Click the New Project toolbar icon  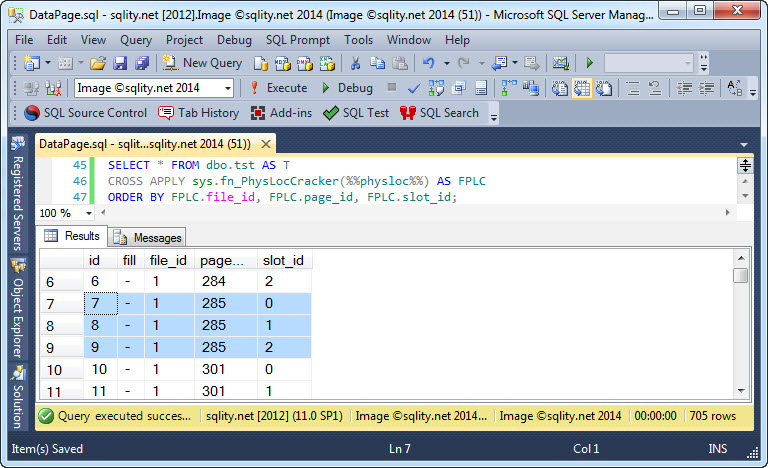[32, 63]
